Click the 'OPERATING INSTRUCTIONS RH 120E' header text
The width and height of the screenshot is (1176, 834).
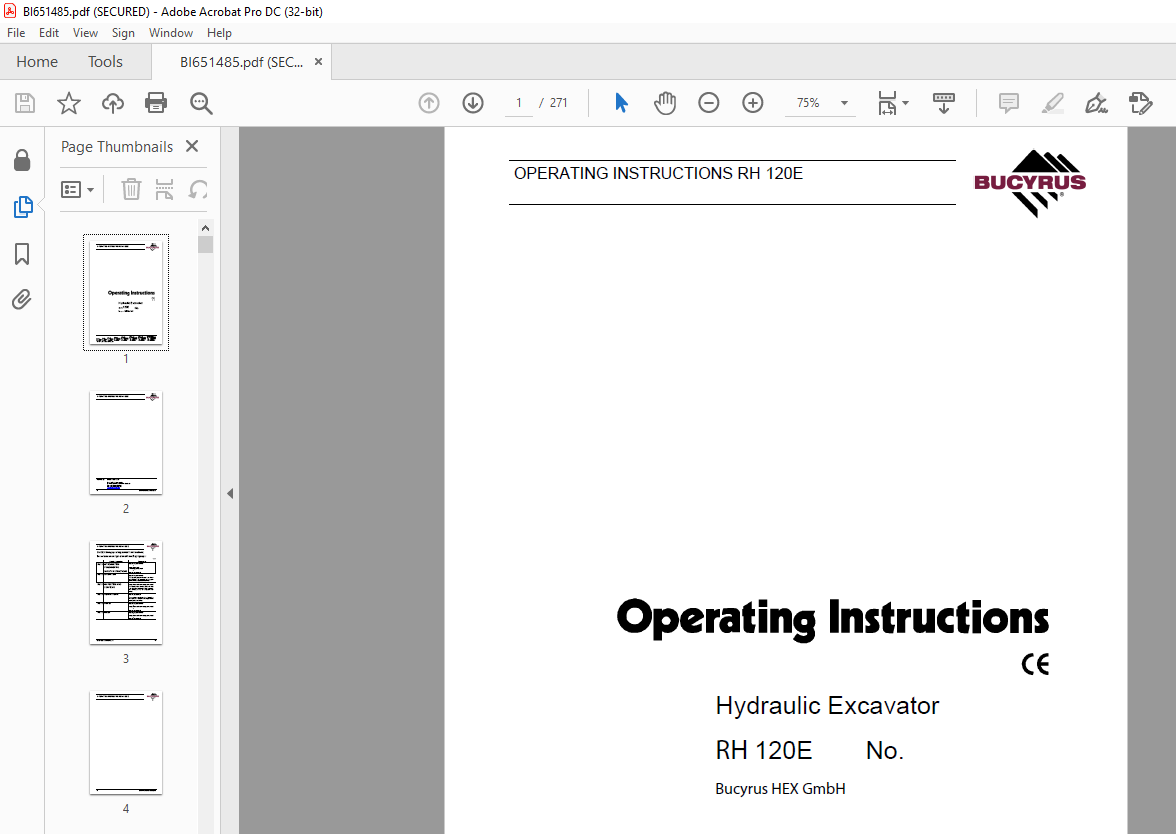coord(658,173)
